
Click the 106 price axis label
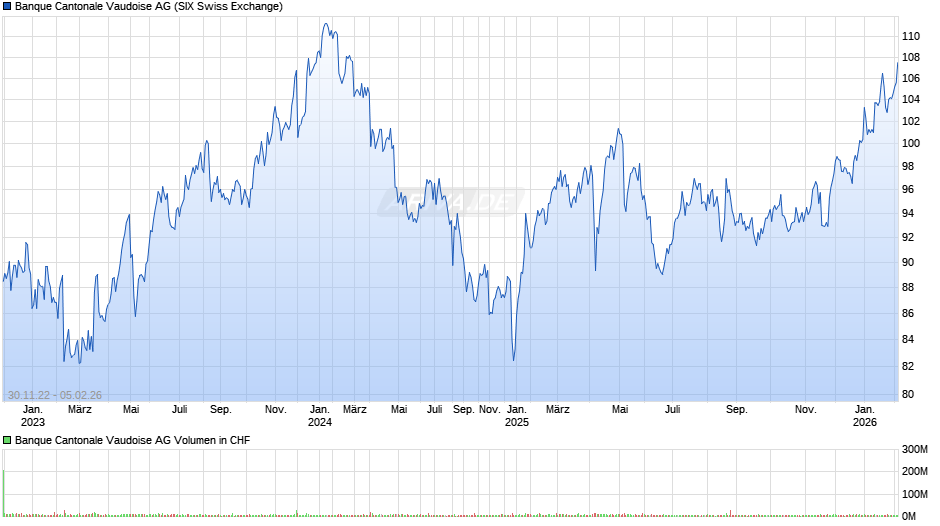pyautogui.click(x=911, y=79)
